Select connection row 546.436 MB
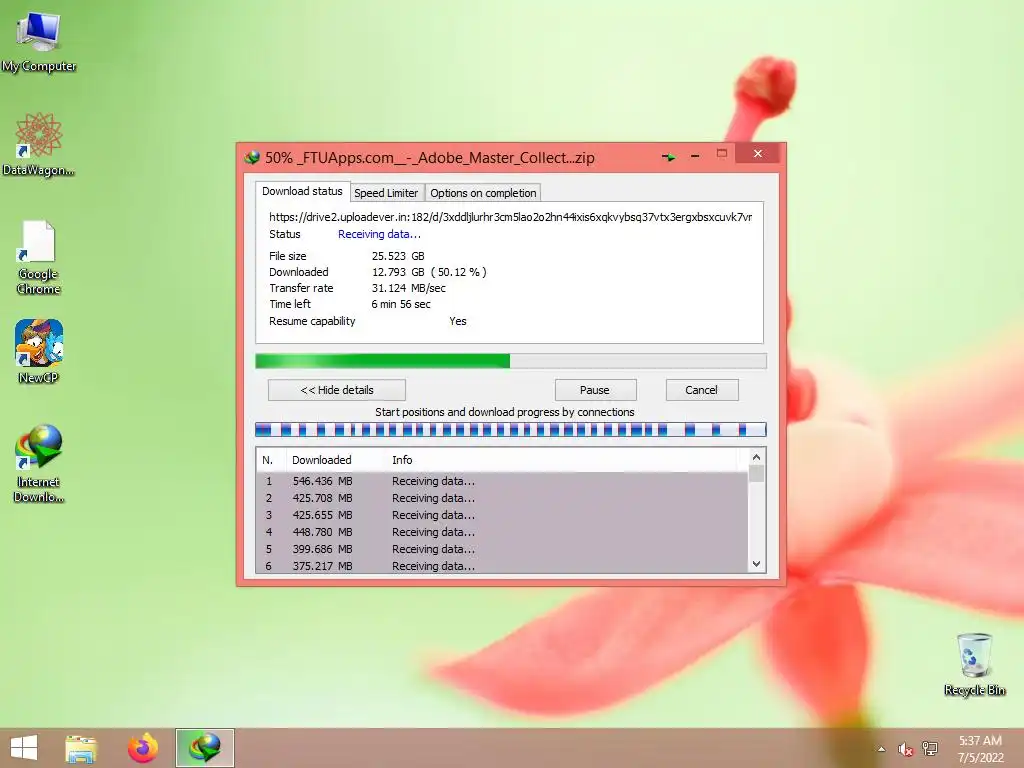 [x=502, y=481]
